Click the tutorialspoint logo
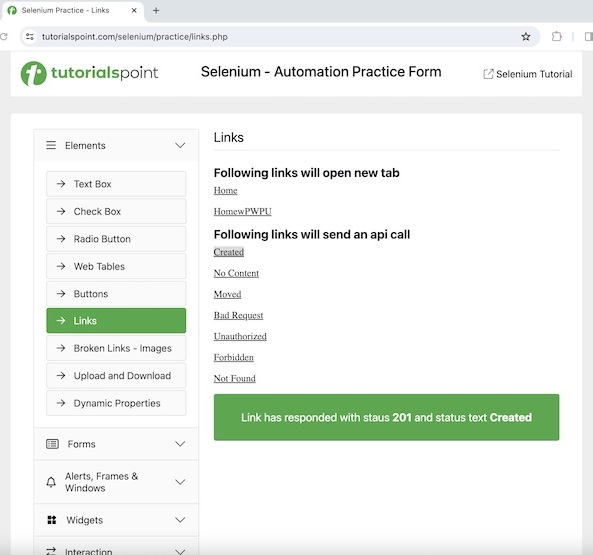The height and width of the screenshot is (555, 593). 89,73
